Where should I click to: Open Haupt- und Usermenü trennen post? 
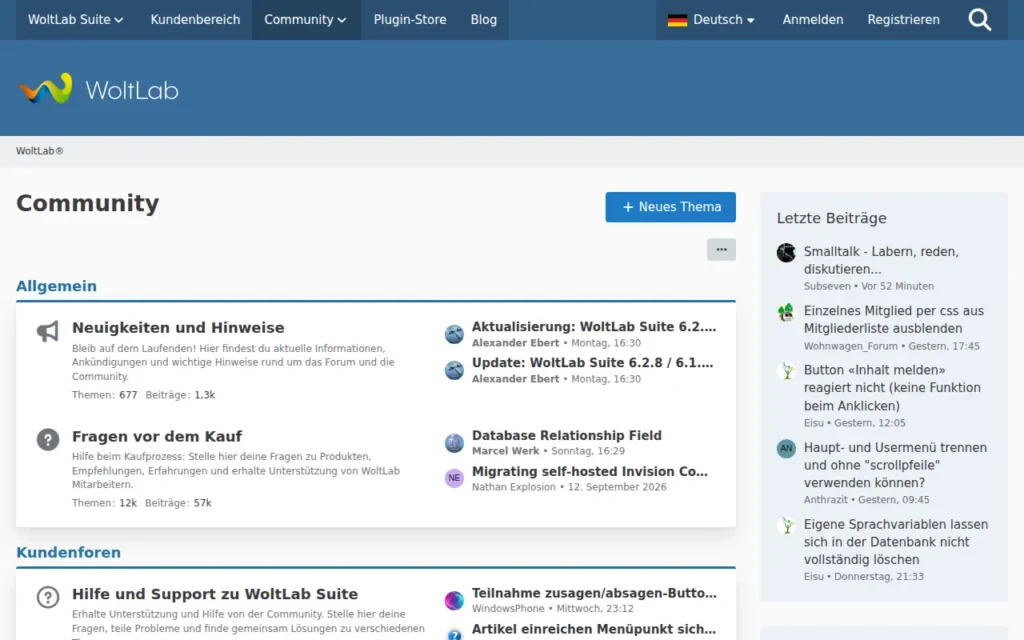895,465
